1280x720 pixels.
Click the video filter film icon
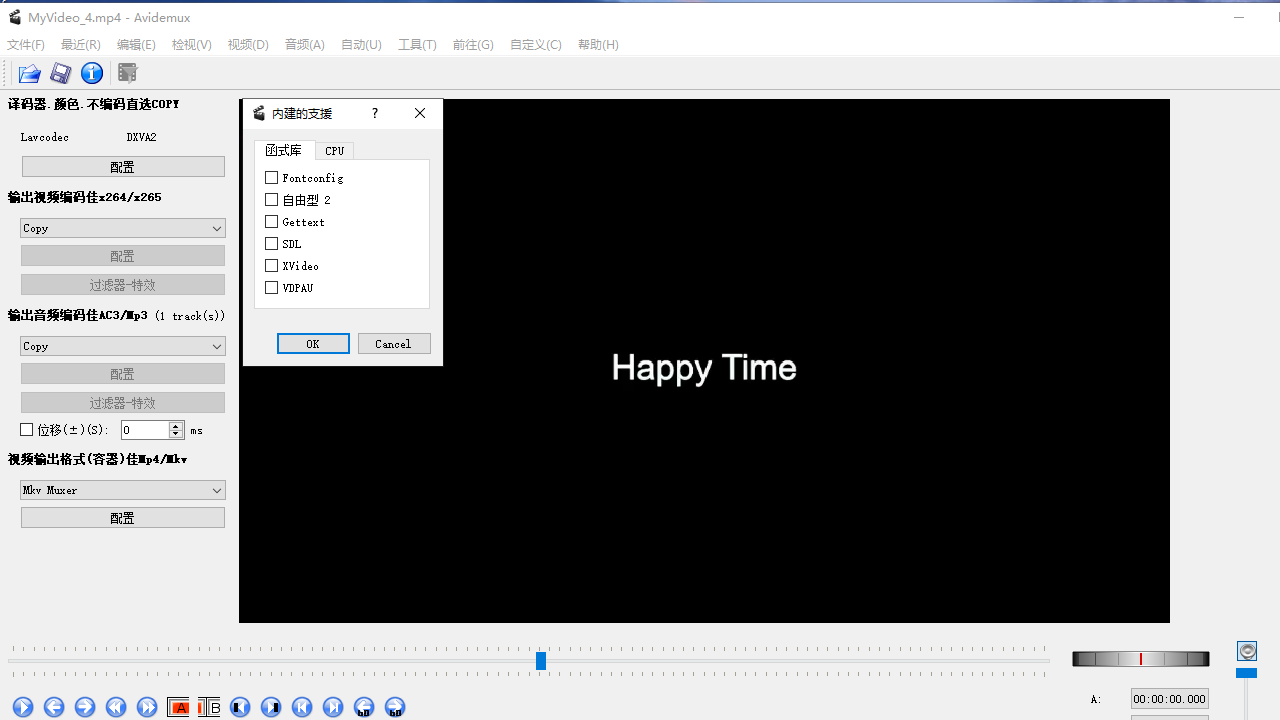(x=127, y=73)
